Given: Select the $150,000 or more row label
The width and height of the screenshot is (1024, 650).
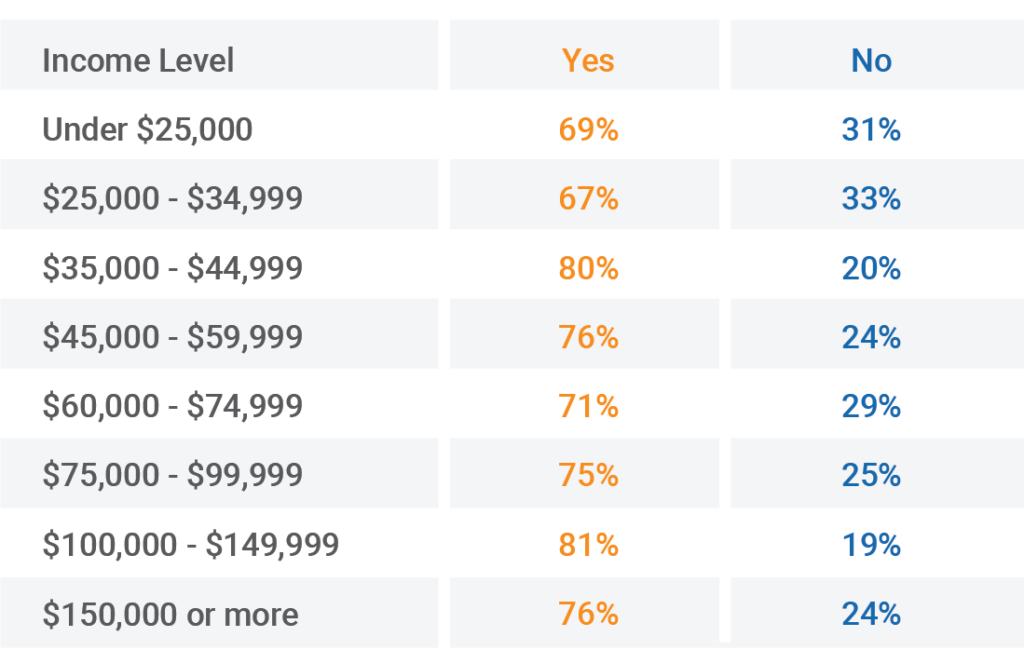Looking at the screenshot, I should point(170,615).
